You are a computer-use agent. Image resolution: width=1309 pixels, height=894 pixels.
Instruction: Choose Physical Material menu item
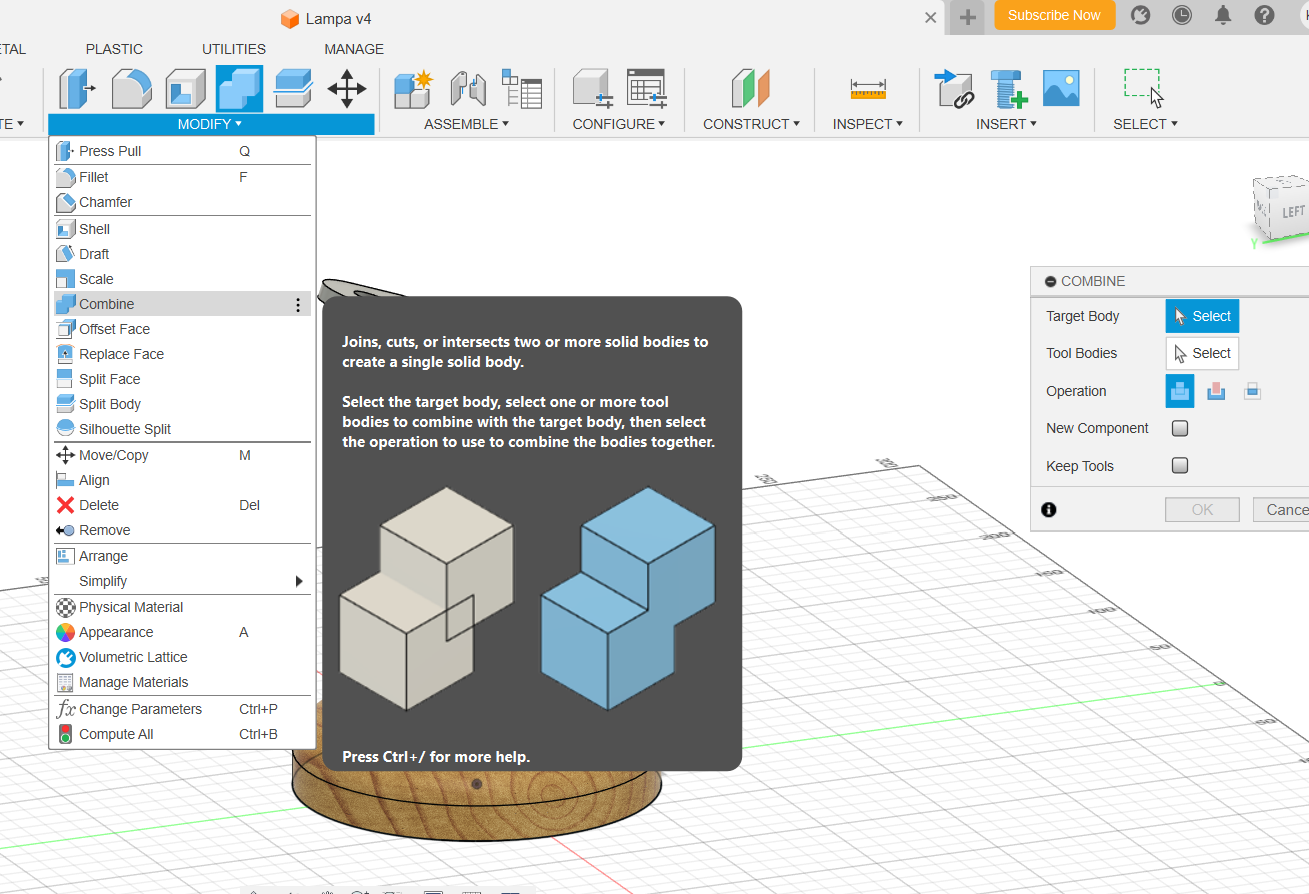(x=181, y=607)
